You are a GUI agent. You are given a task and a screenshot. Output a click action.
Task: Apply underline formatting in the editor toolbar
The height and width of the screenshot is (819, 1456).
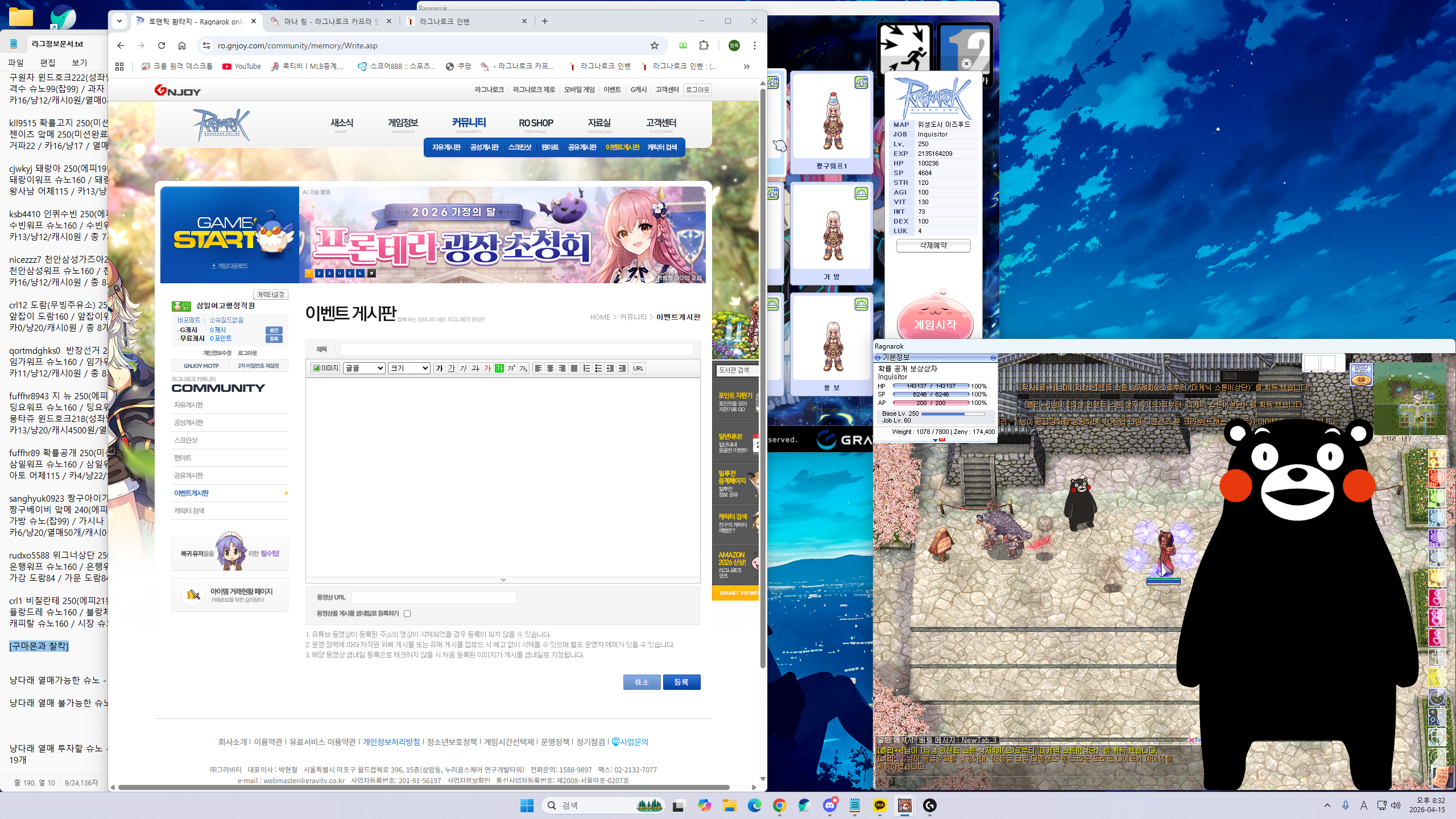[452, 368]
